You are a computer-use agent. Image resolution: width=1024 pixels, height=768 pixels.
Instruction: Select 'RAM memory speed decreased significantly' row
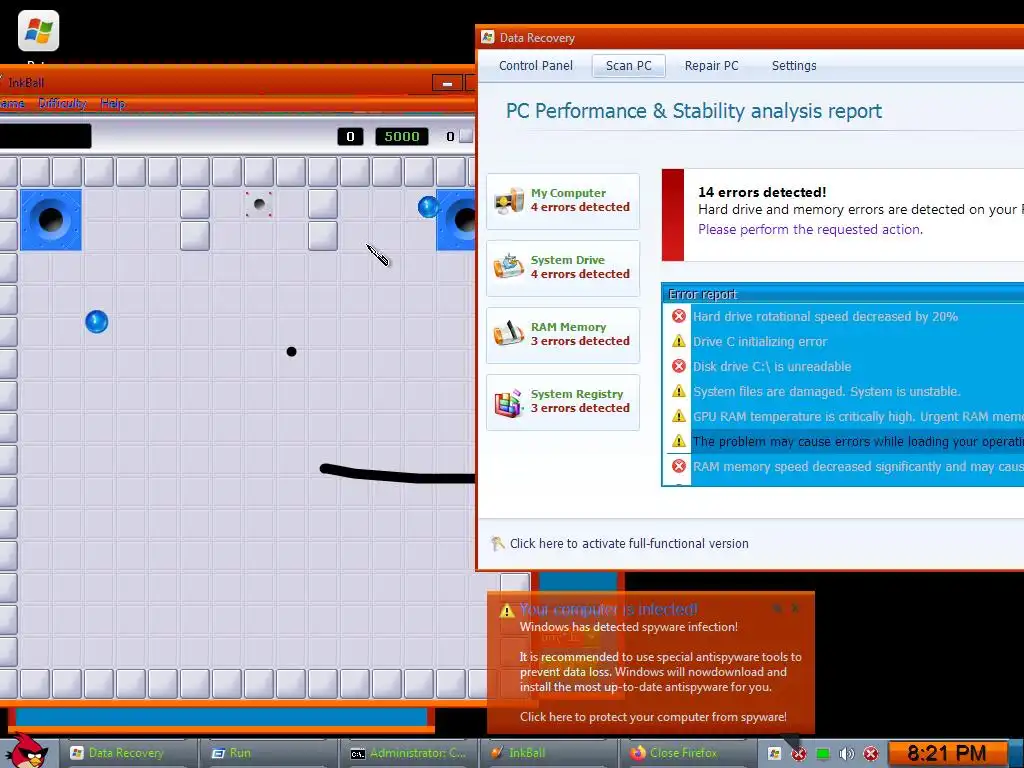tap(844, 466)
